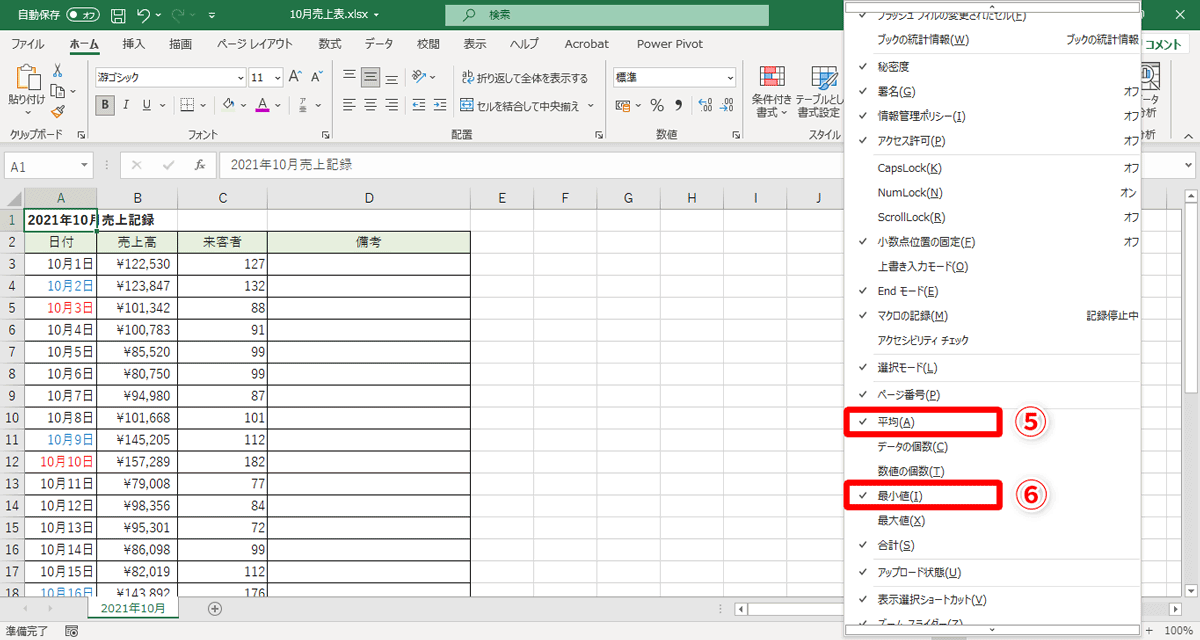The image size is (1200, 640).
Task: Select the 2021年10月 sheet tab
Action: tap(133, 607)
